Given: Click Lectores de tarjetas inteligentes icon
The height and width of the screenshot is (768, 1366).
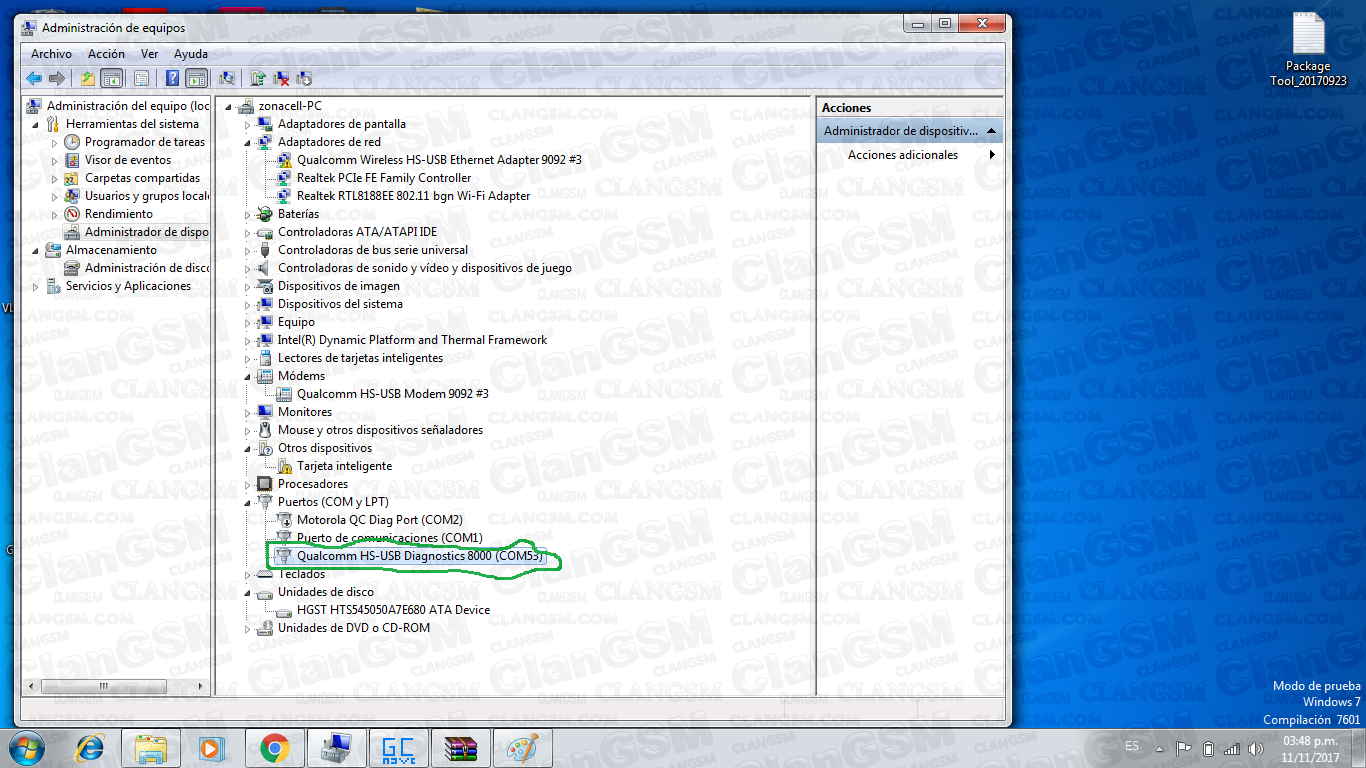Looking at the screenshot, I should 265,358.
